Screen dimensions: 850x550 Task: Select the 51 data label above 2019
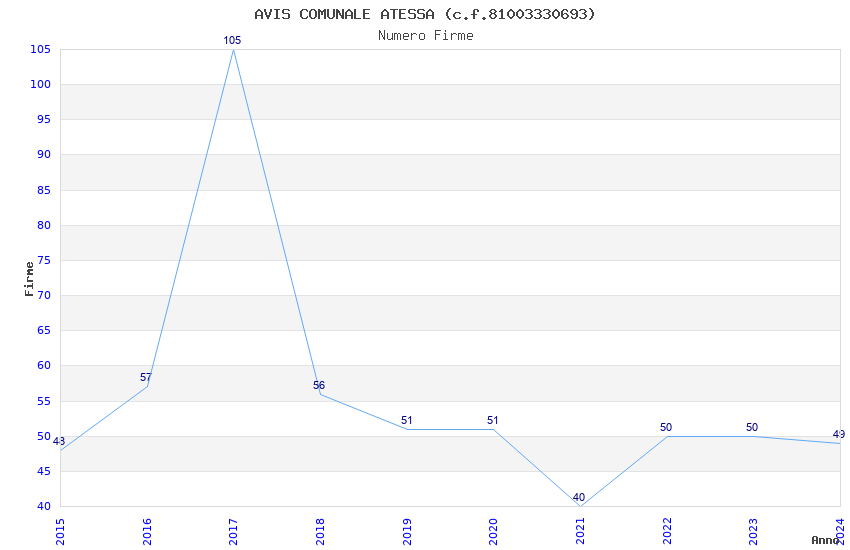[x=407, y=420]
